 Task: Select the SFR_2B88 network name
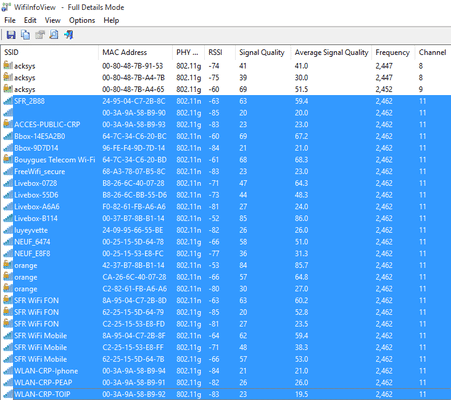(29, 101)
